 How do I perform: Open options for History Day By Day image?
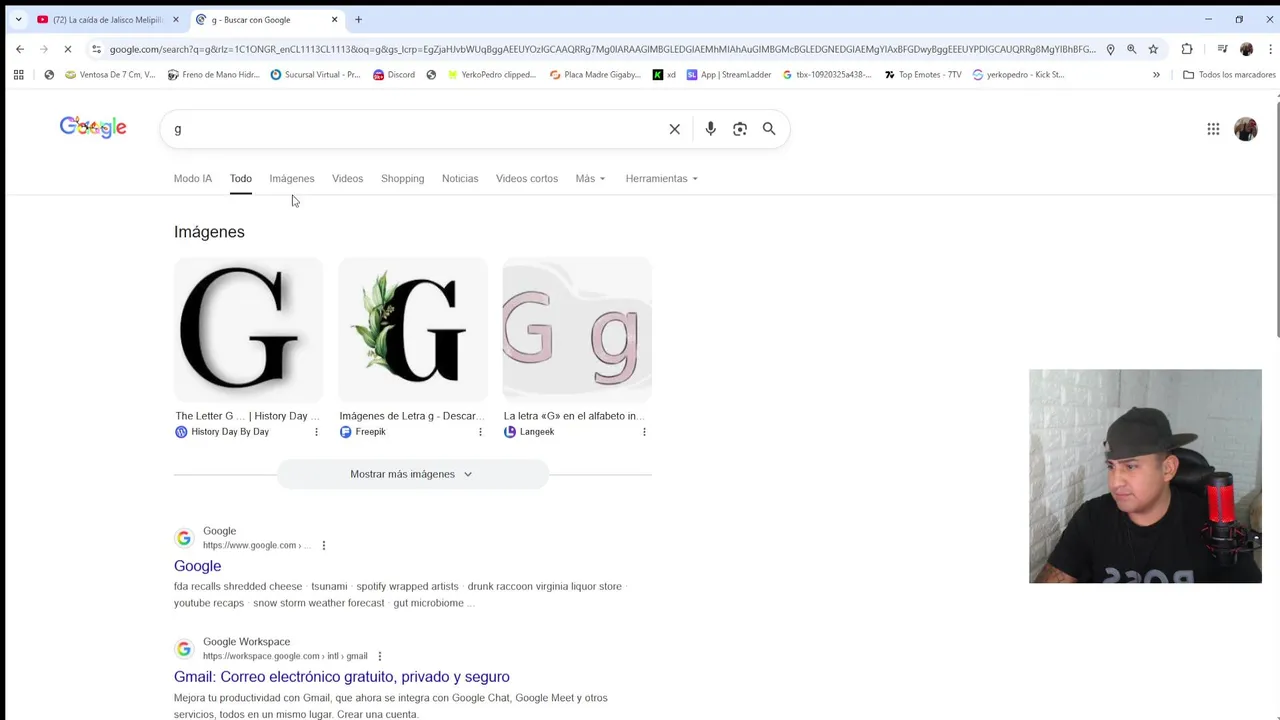point(316,432)
